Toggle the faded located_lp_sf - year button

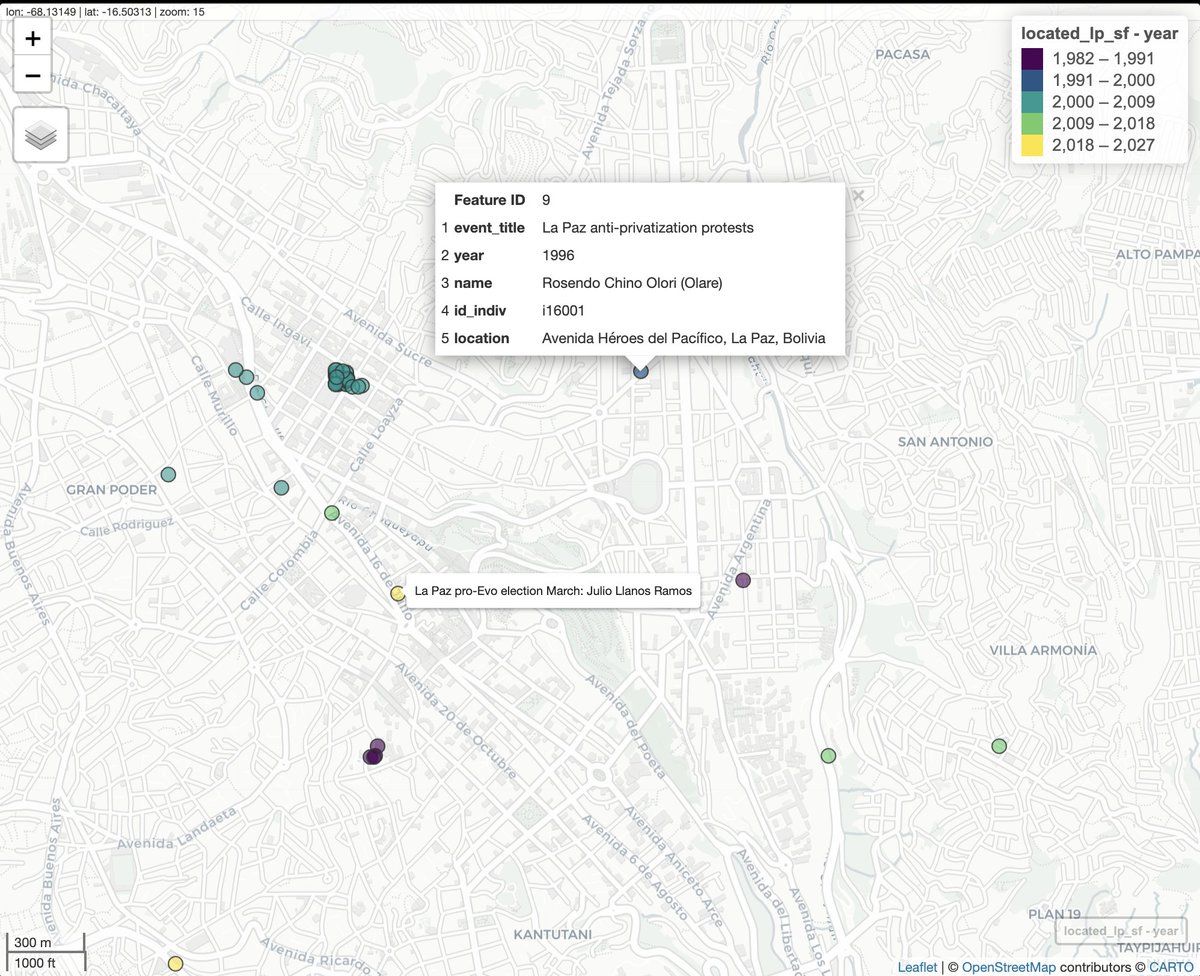tap(1121, 931)
